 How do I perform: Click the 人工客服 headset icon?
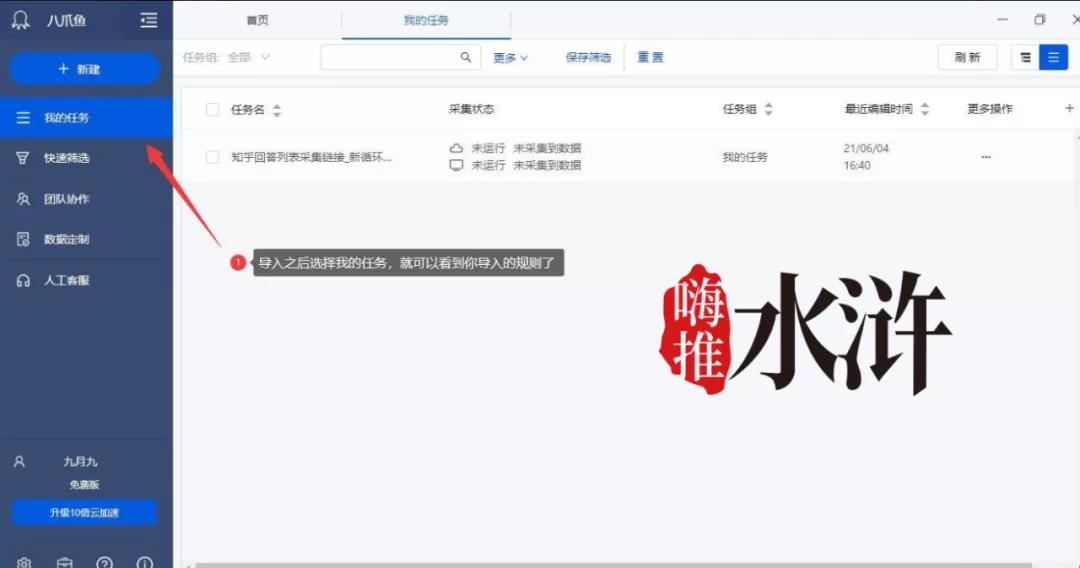[23, 280]
